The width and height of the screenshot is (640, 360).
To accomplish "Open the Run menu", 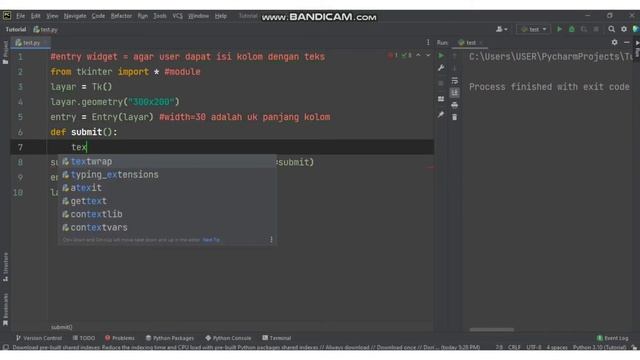I will click(x=142, y=16).
